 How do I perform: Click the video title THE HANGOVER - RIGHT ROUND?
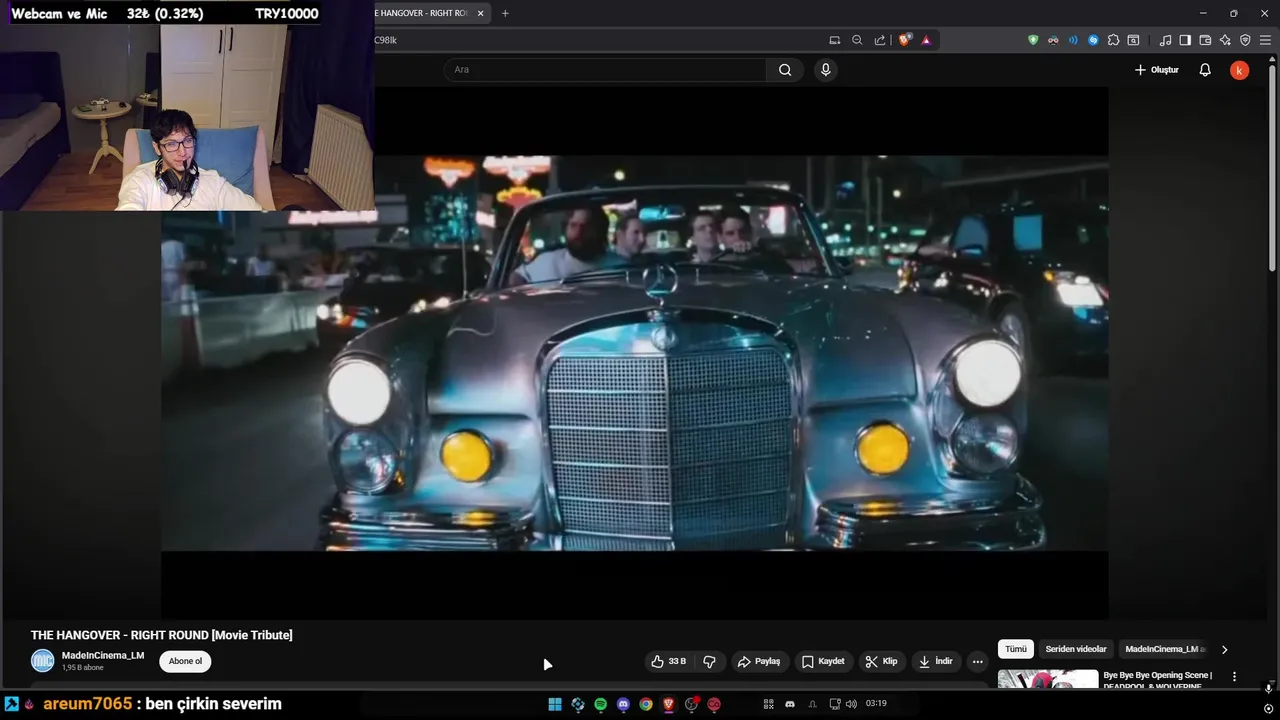161,635
